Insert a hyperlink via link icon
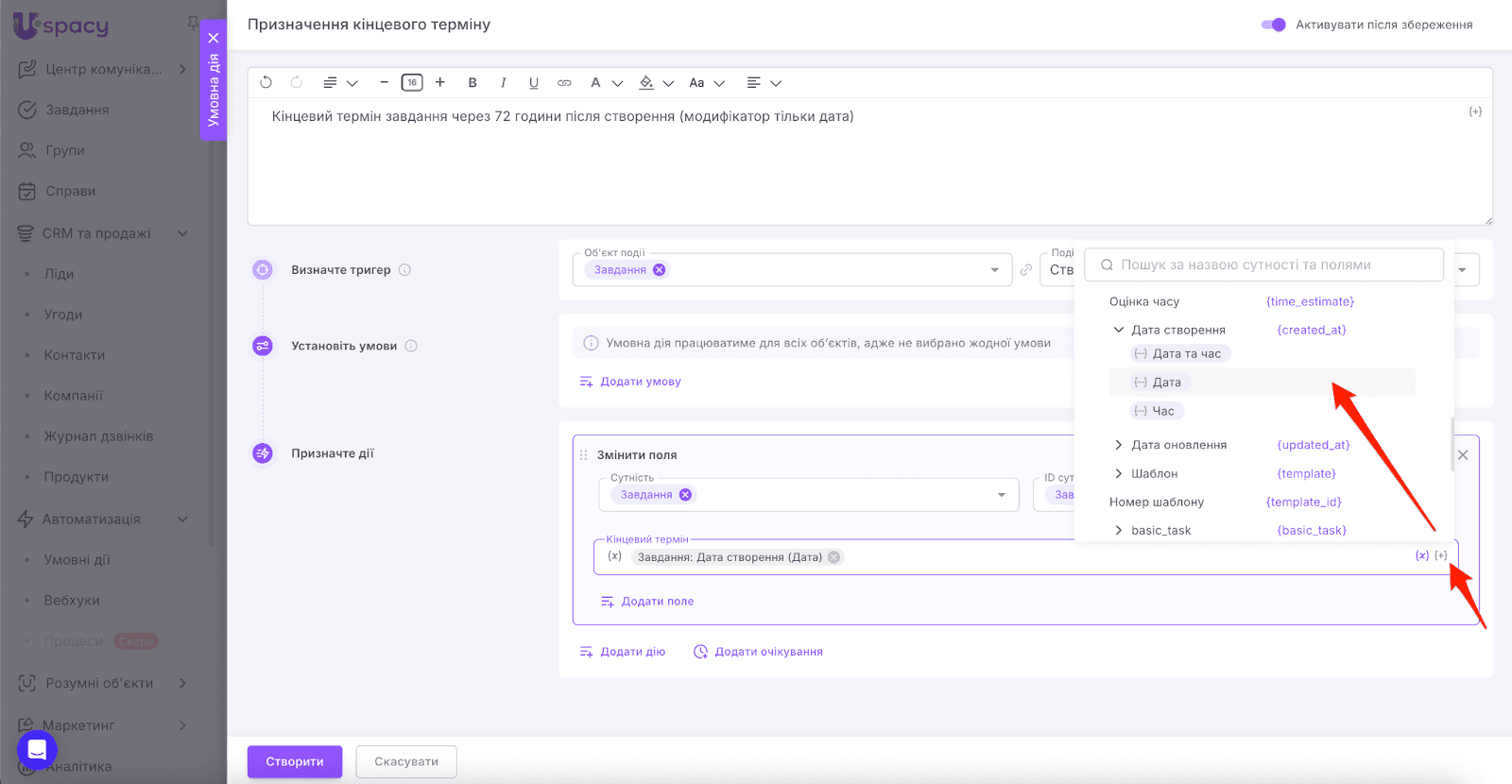This screenshot has width=1512, height=784. pyautogui.click(x=564, y=83)
